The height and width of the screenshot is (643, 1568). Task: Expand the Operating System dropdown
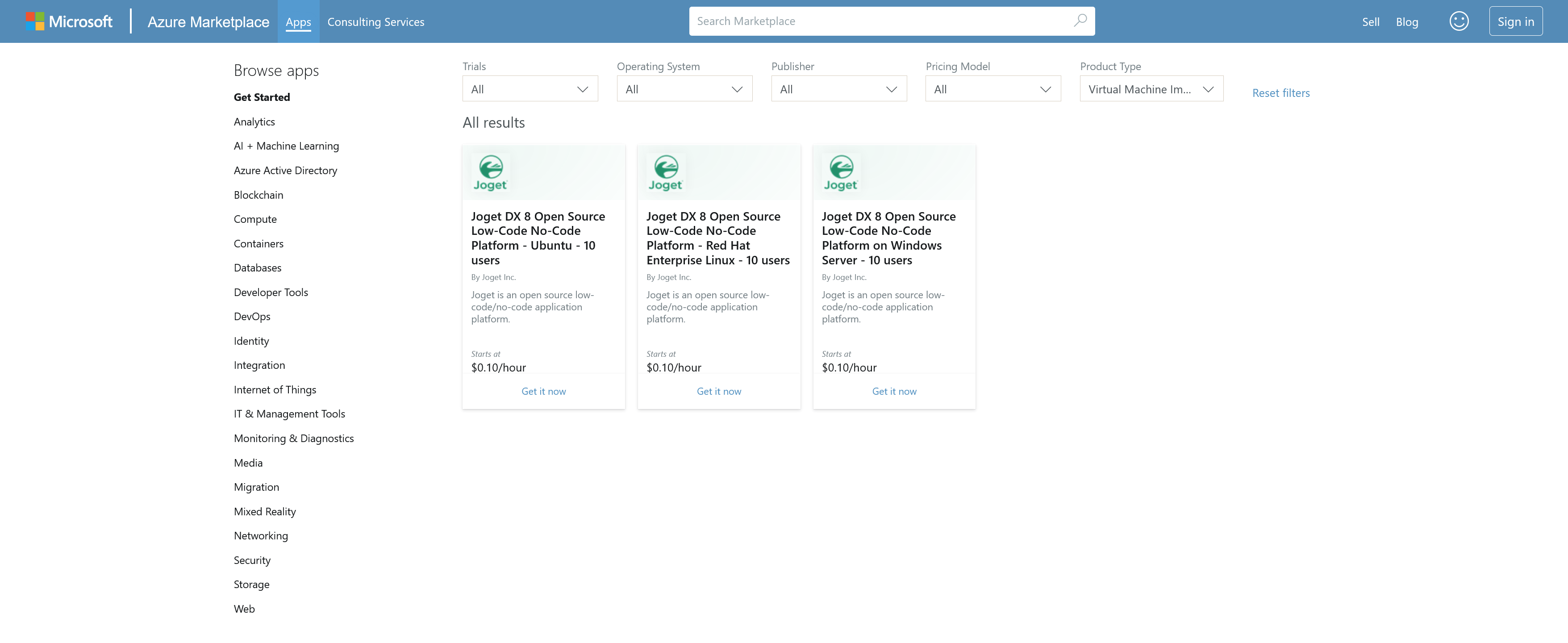[x=684, y=89]
